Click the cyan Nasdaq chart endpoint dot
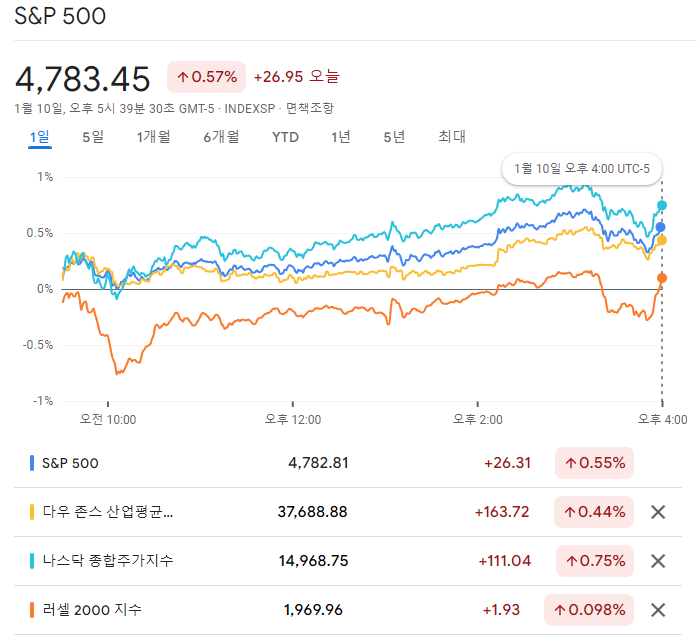Viewport: 697px width, 644px height. pyautogui.click(x=662, y=205)
